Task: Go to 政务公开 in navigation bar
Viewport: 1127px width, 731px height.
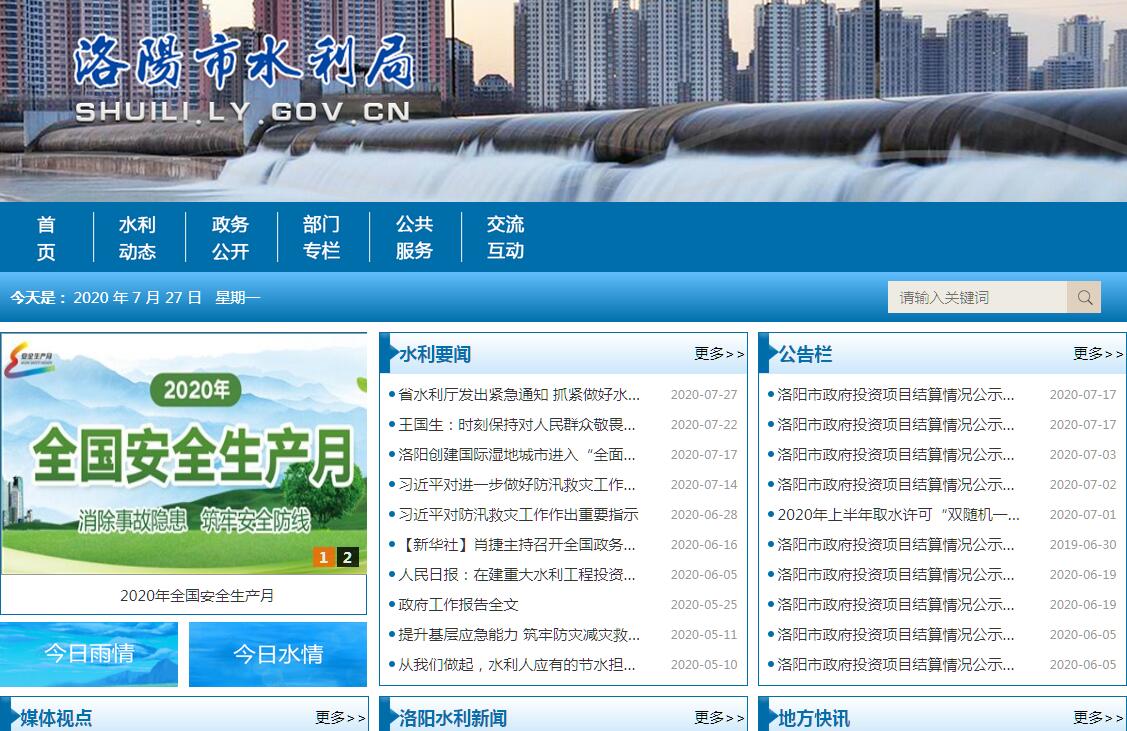Action: coord(230,238)
